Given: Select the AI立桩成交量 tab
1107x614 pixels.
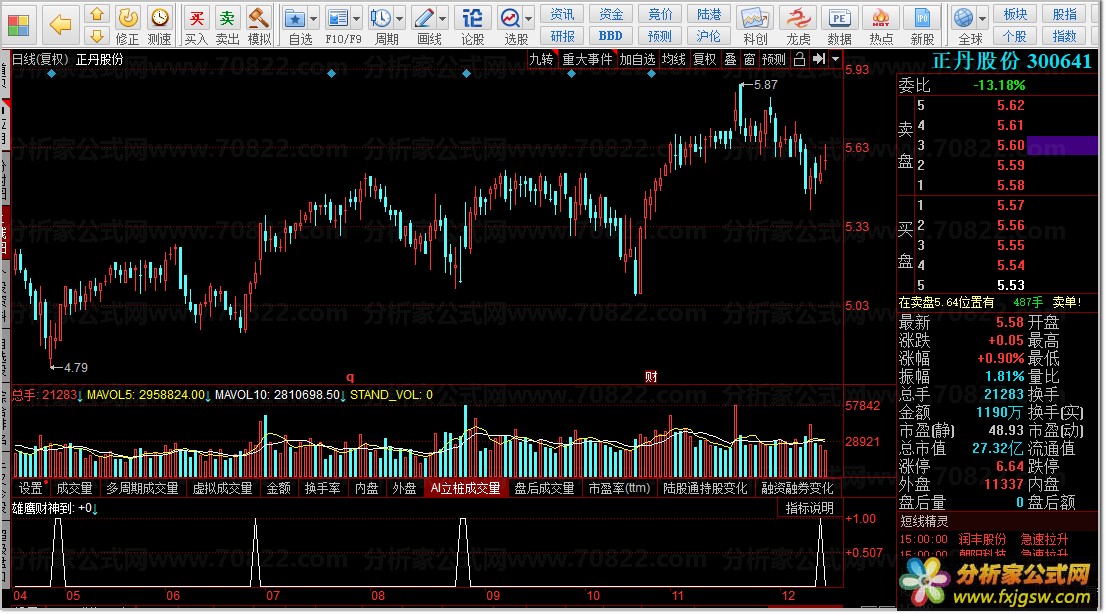Looking at the screenshot, I should (466, 488).
